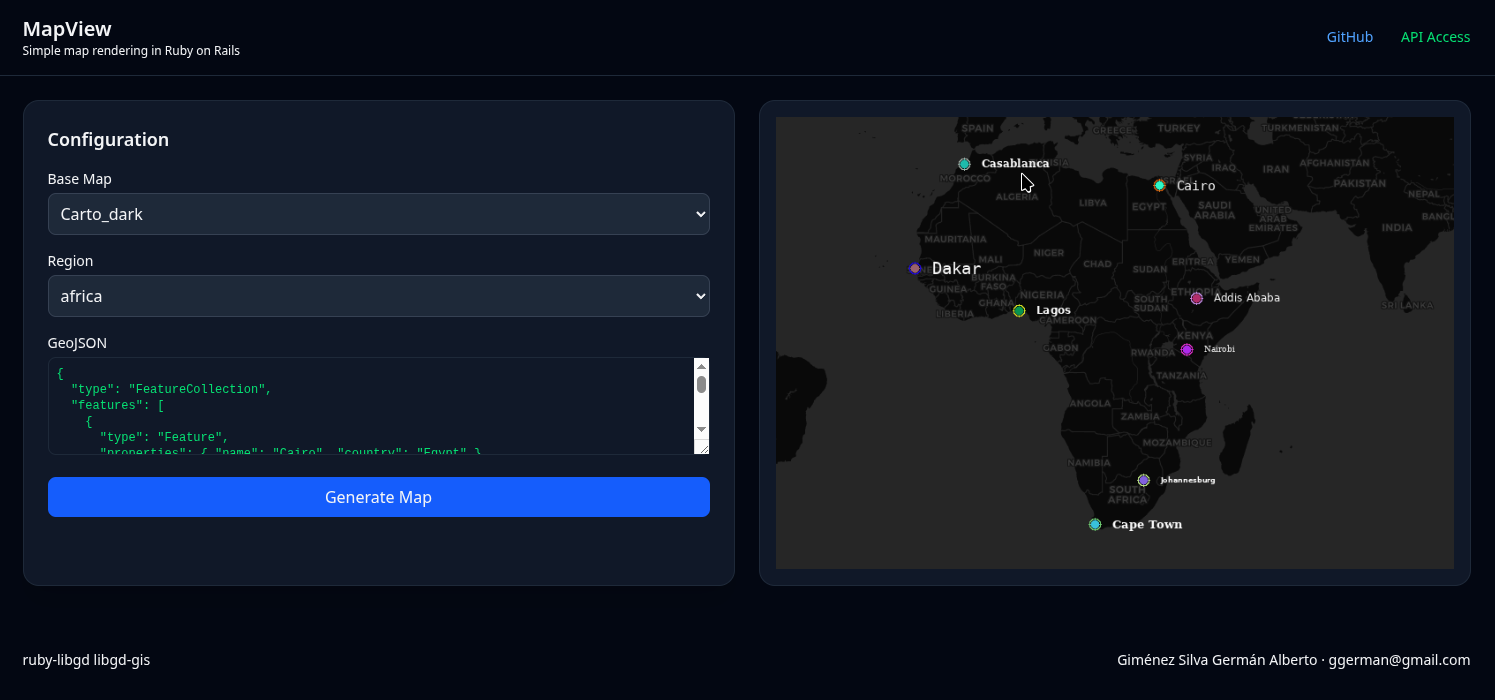Select the Dakar city marker

[915, 268]
